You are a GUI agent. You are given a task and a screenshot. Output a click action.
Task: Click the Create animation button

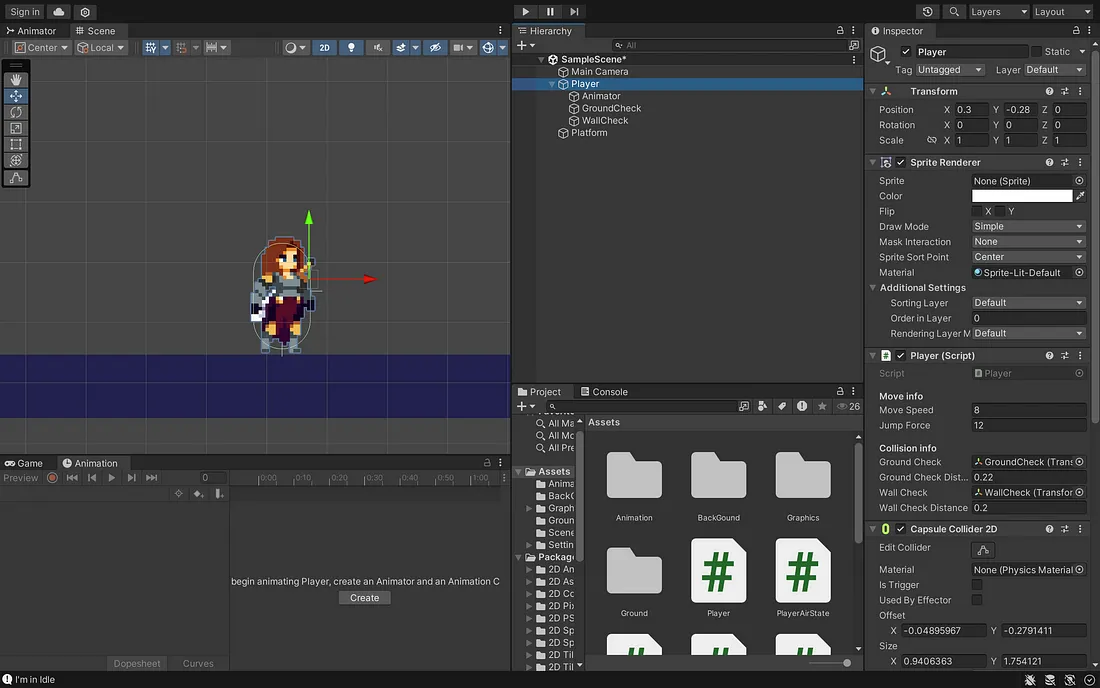coord(365,598)
